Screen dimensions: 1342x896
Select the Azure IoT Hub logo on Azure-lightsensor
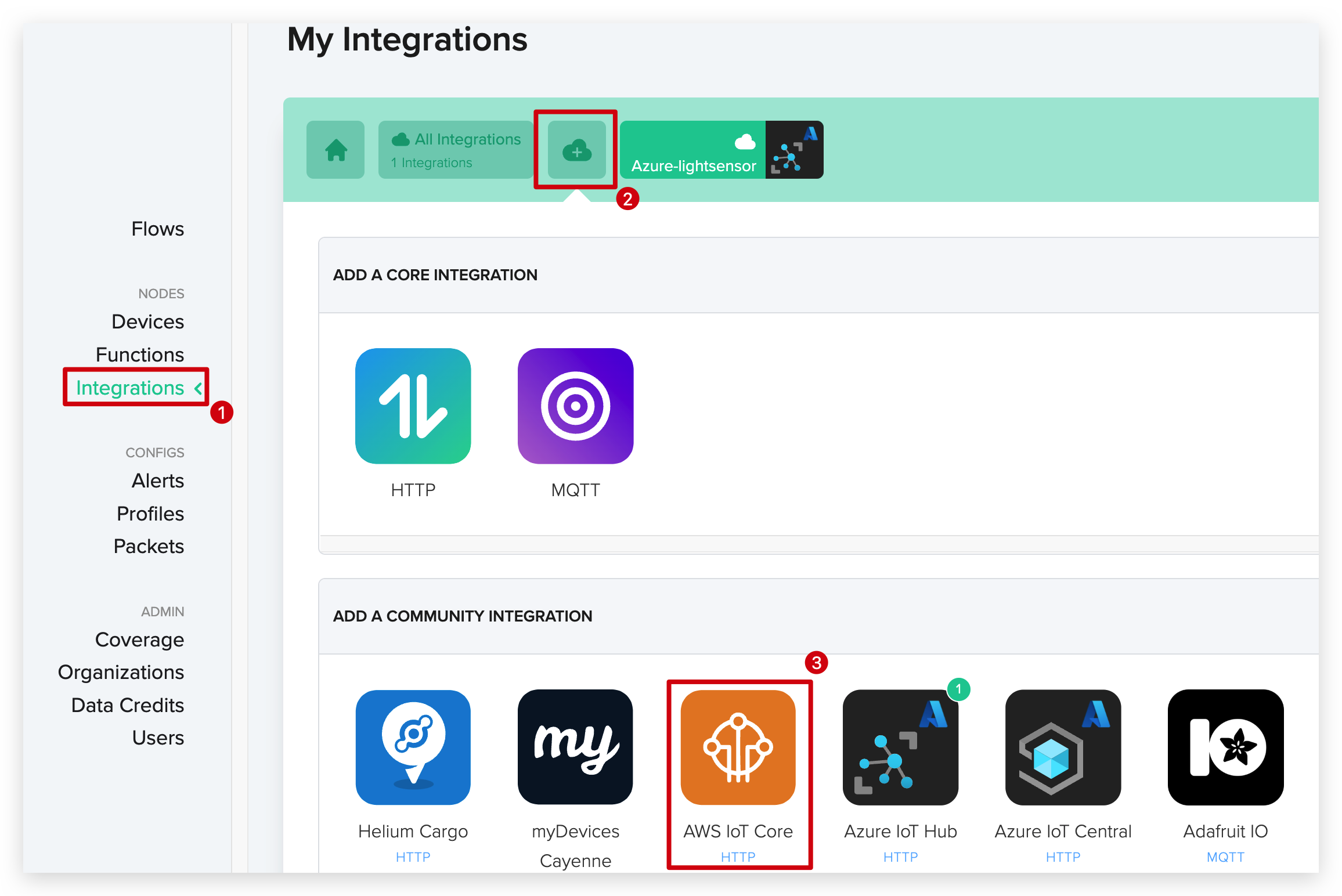tap(794, 150)
